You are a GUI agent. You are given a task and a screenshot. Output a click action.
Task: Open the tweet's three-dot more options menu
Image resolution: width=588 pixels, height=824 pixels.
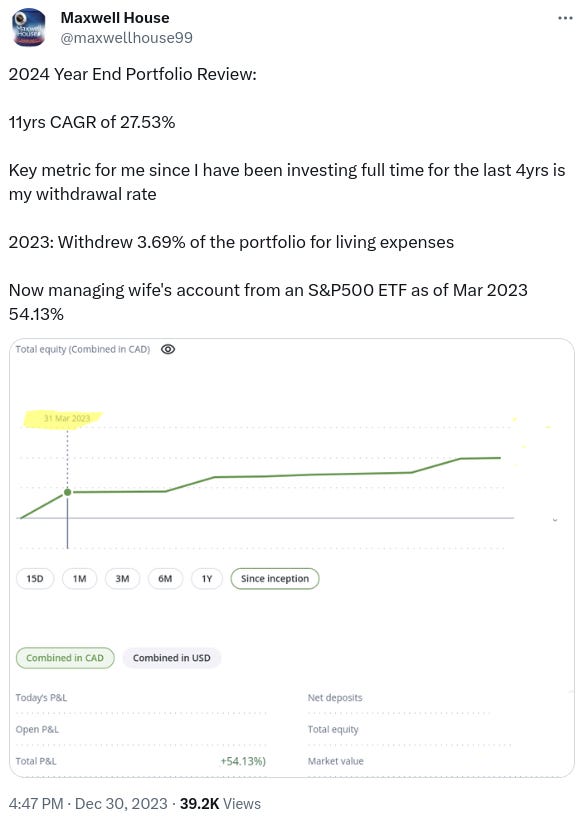(565, 18)
